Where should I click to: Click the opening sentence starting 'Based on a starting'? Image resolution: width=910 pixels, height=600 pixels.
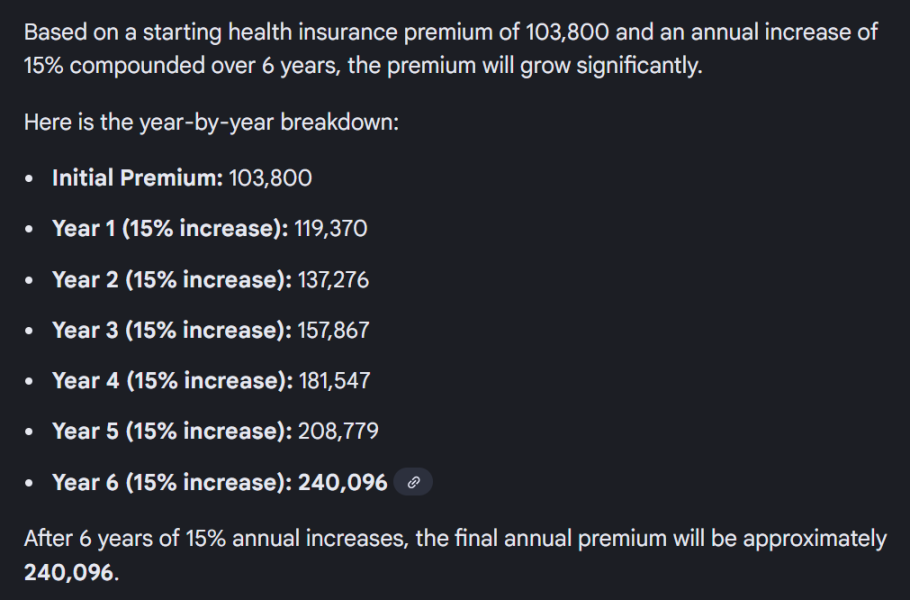[450, 32]
